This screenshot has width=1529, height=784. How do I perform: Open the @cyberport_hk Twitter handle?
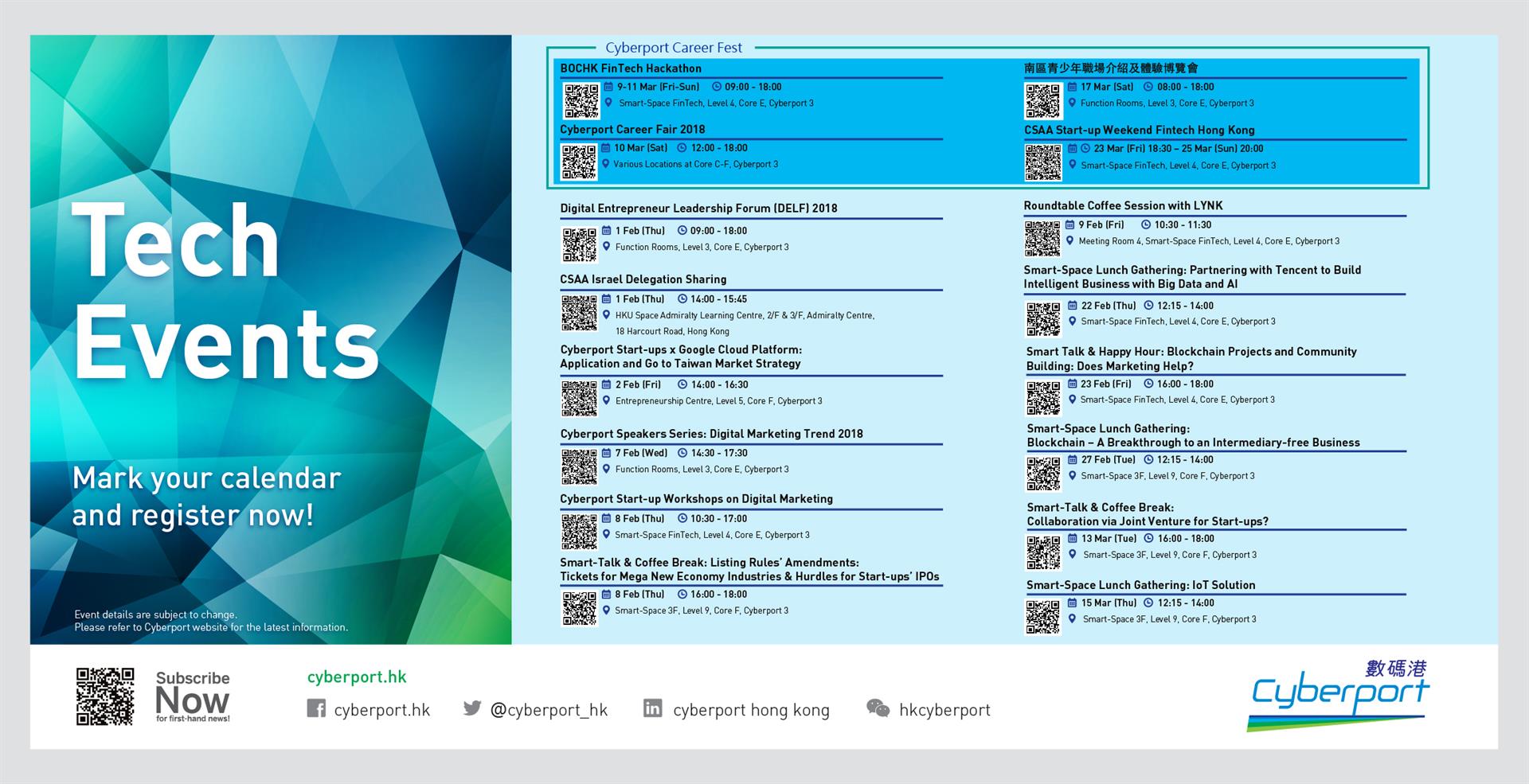(x=549, y=710)
